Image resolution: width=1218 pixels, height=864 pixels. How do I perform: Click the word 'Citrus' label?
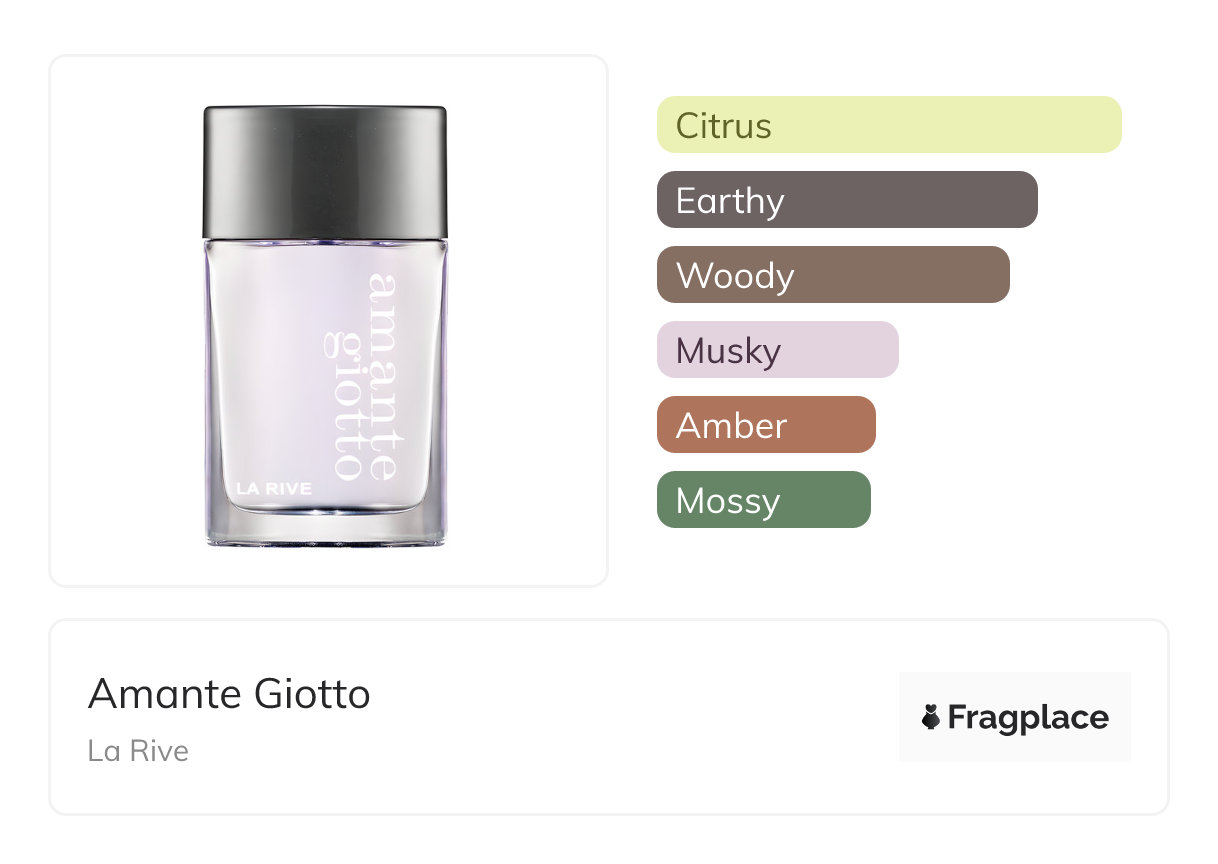tap(723, 126)
